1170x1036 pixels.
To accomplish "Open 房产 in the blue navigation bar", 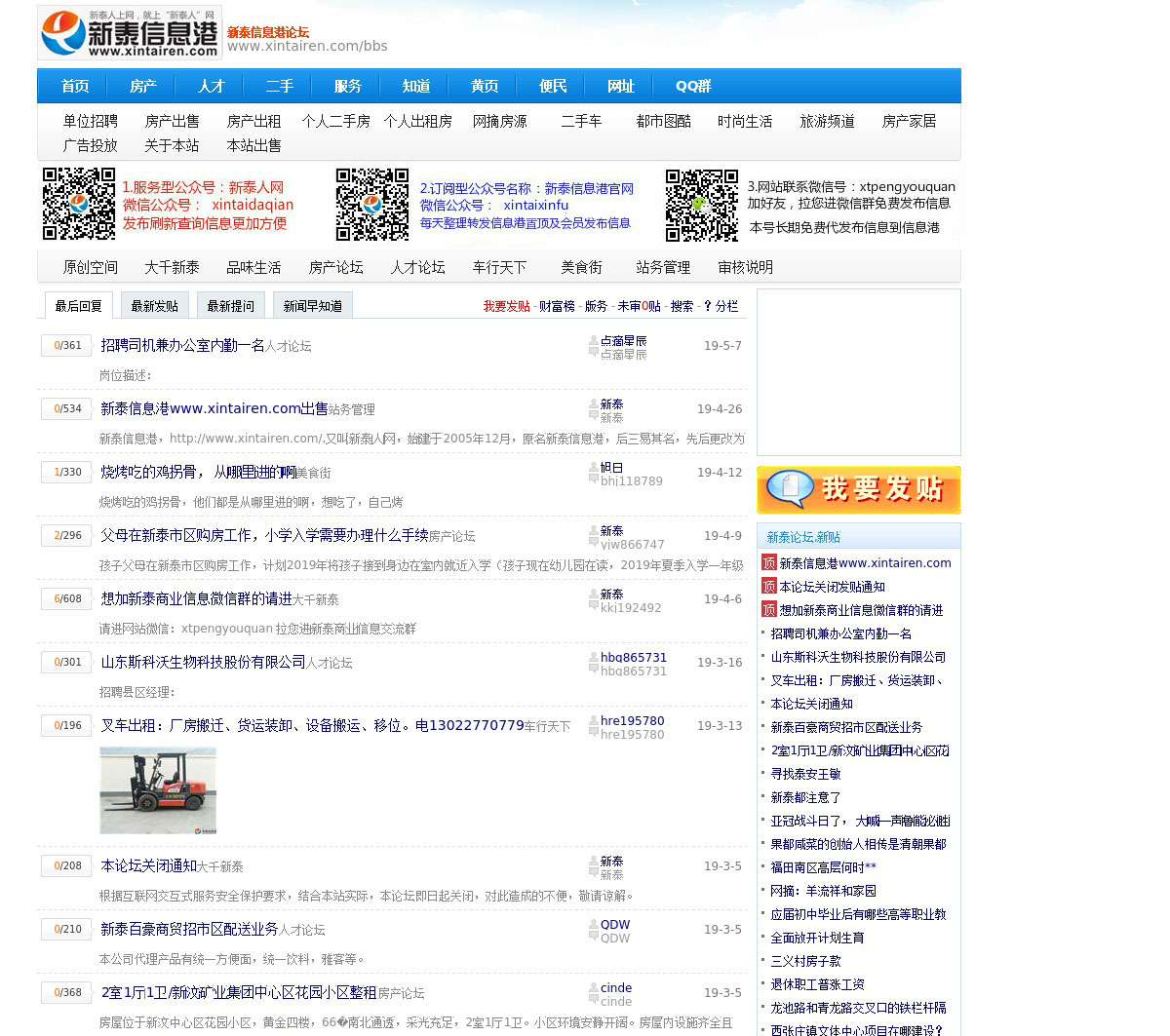I will click(143, 86).
